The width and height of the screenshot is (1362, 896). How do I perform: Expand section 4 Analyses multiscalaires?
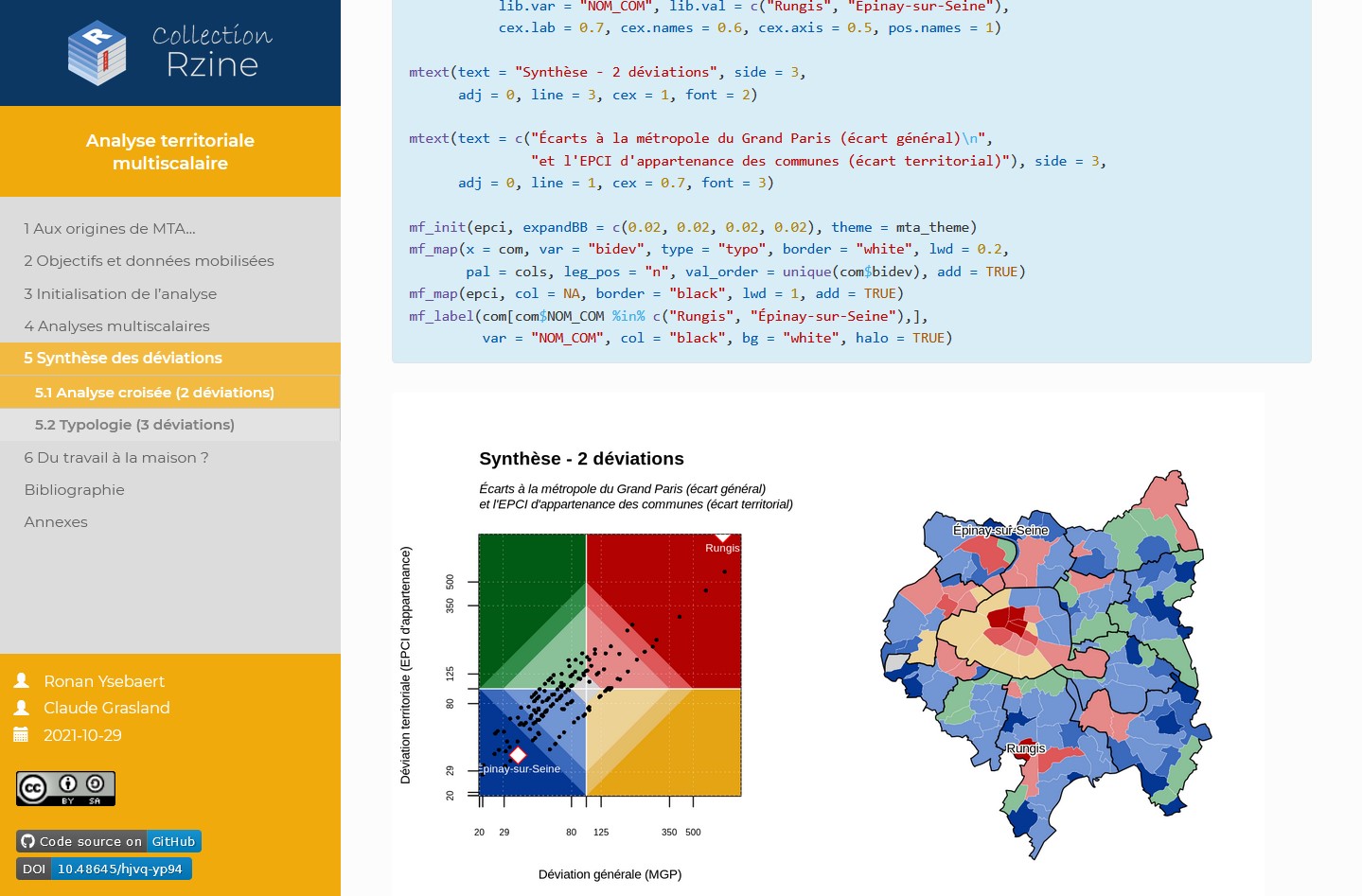(x=116, y=325)
